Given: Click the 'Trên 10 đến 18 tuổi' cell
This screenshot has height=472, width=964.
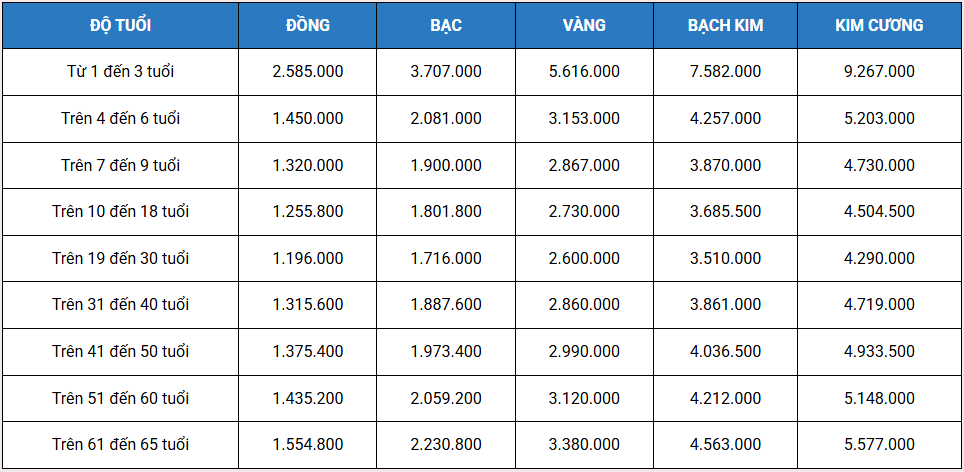Looking at the screenshot, I should (120, 211).
